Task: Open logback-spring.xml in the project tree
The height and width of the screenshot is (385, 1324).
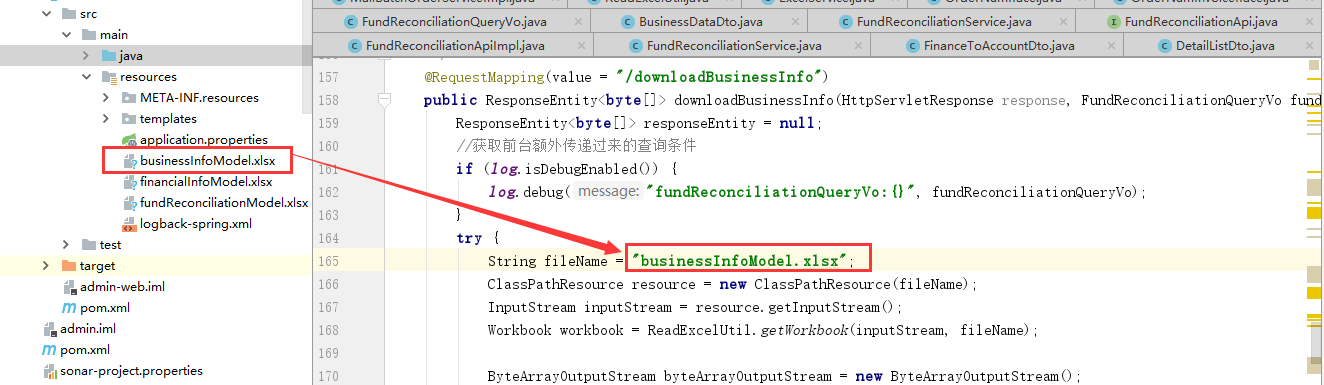Action: click(195, 224)
